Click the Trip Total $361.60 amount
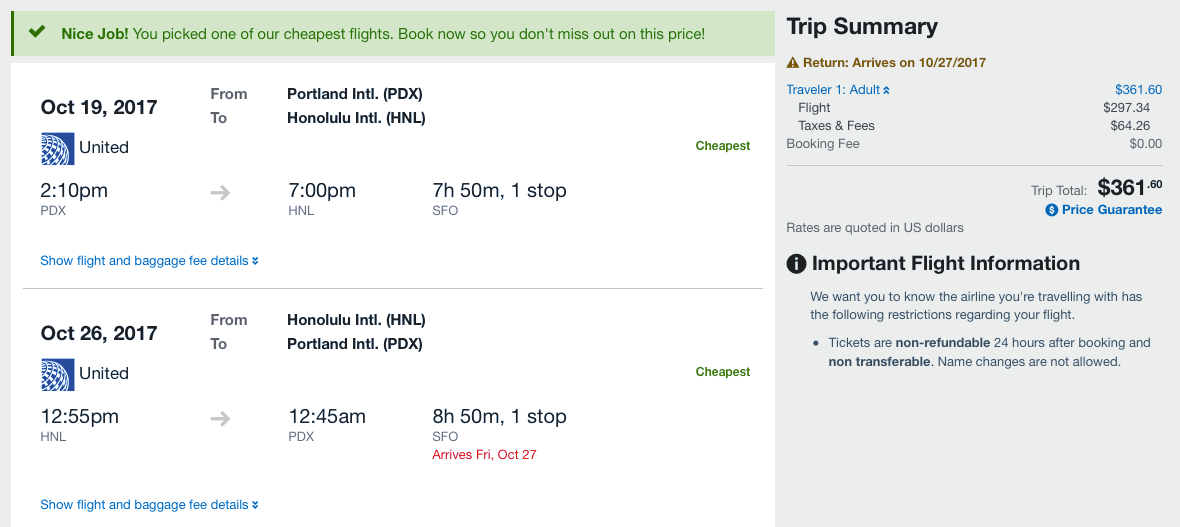 click(x=1129, y=188)
